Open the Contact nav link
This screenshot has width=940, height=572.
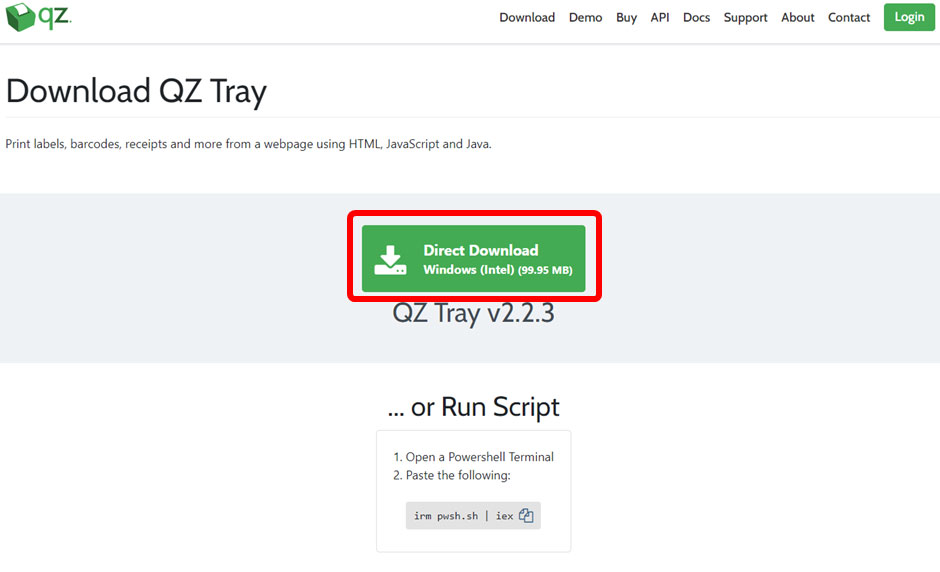coord(848,17)
